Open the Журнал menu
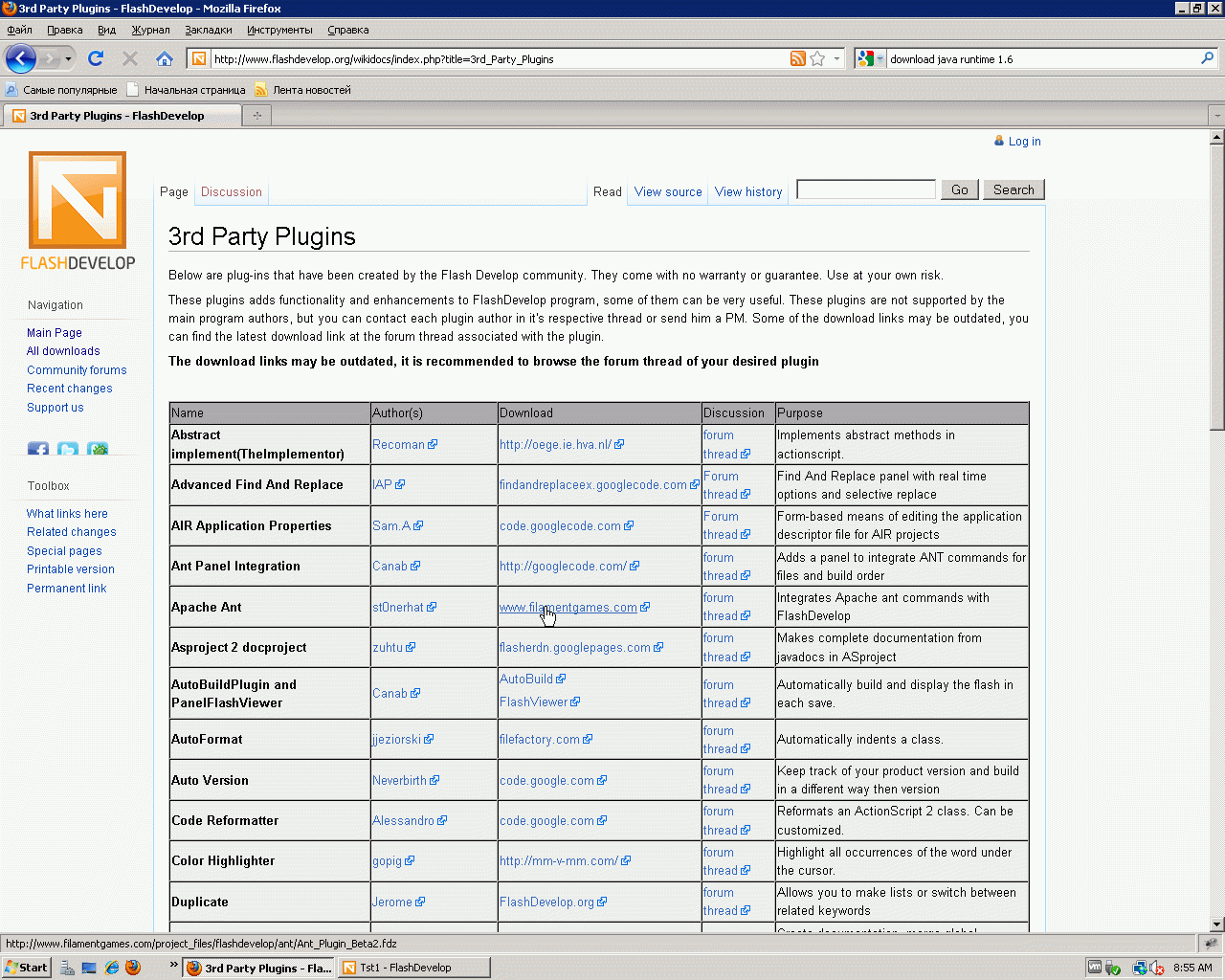Screen dimensions: 1225x980 150,30
